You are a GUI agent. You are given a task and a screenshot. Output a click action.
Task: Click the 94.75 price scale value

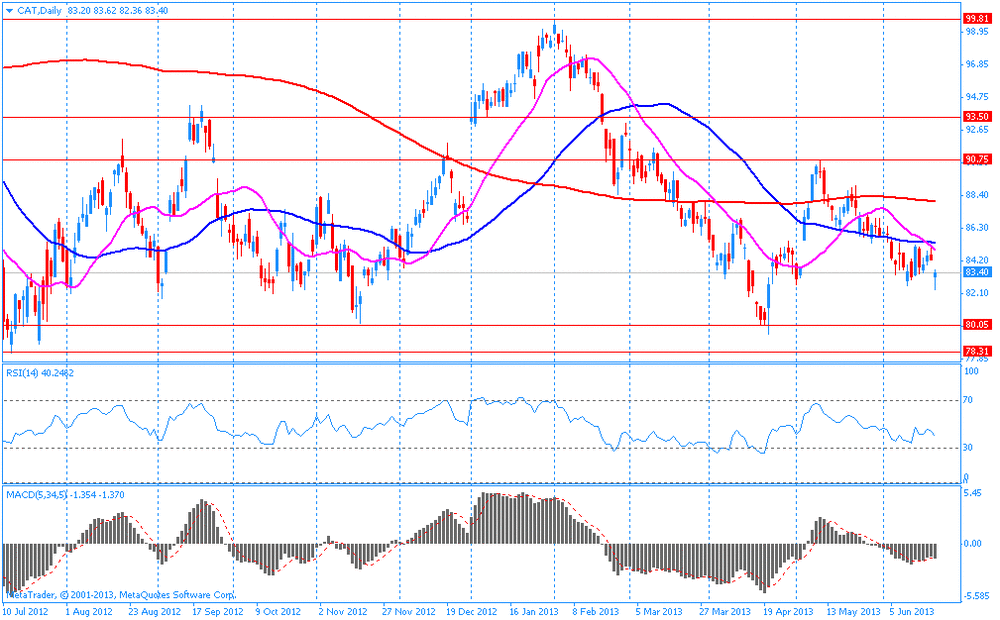coord(977,97)
